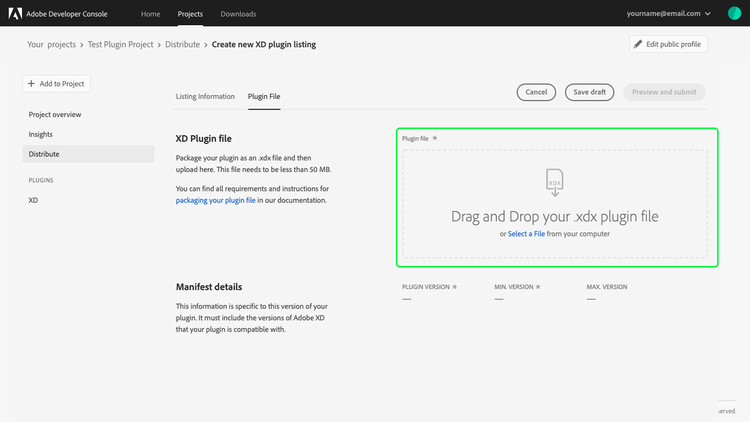Image resolution: width=750 pixels, height=422 pixels.
Task: Click the Manifest details heading
Action: 209,287
